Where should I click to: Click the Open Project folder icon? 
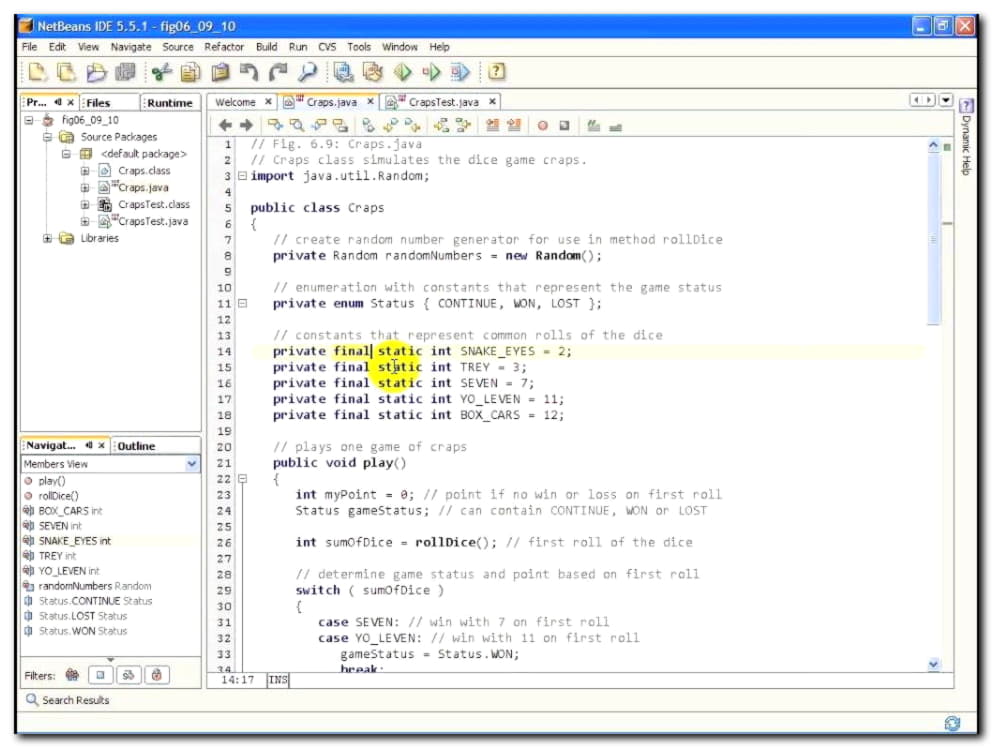(x=96, y=72)
